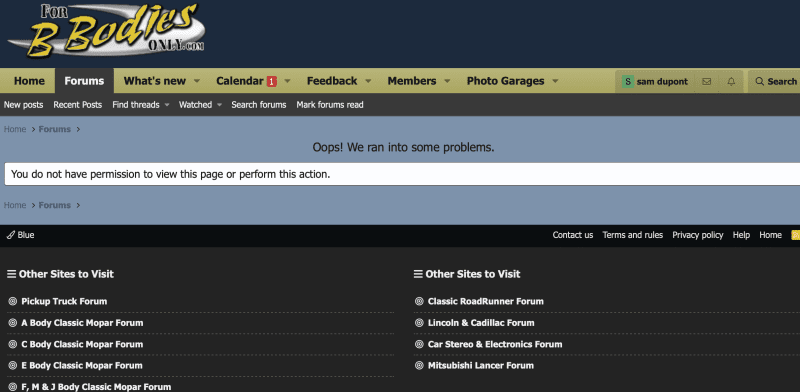Click target icon beside E Body Classic Mopar Forum
Image resolution: width=800 pixels, height=392 pixels.
tap(13, 365)
